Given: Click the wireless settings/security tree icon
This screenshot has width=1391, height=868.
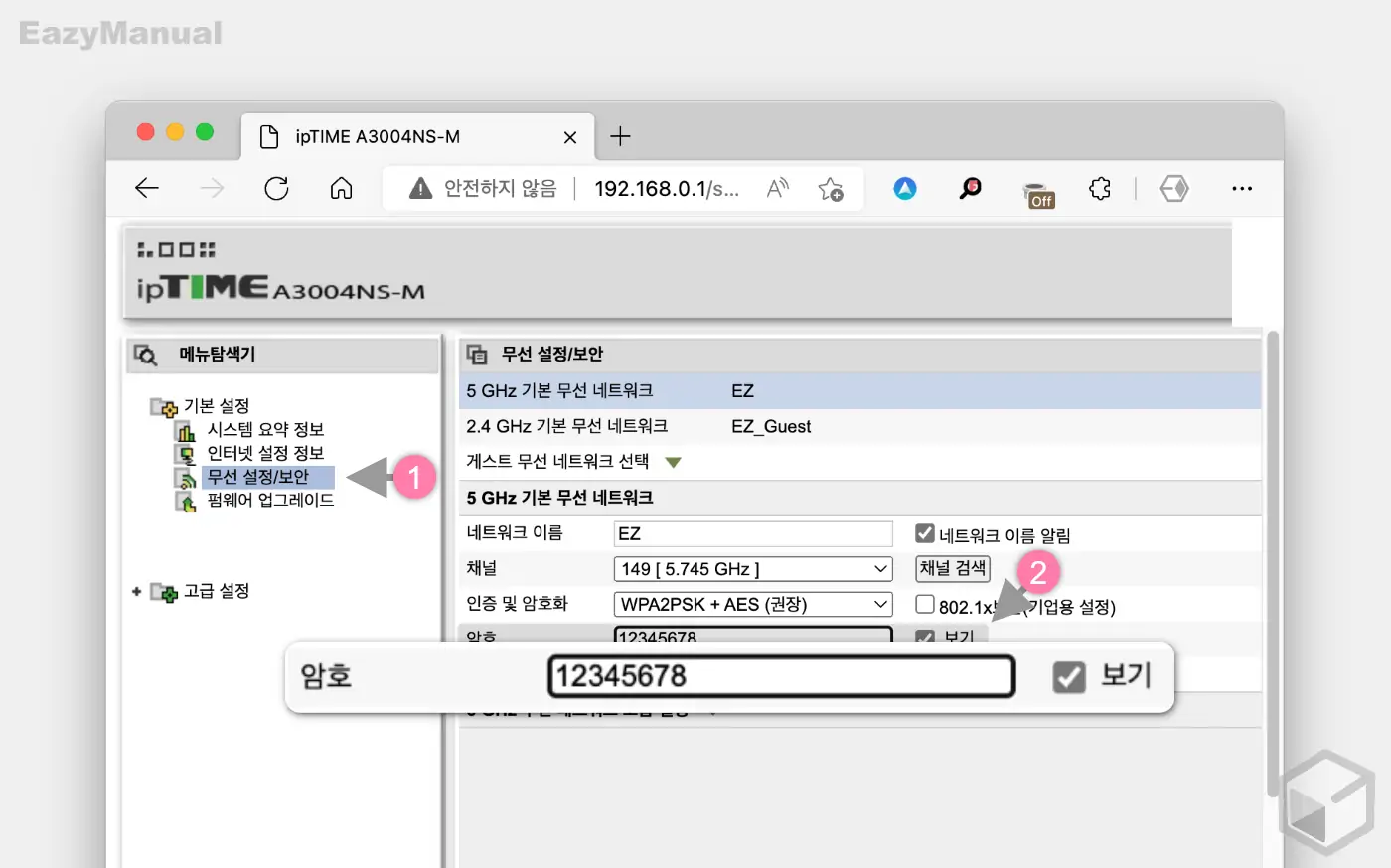Looking at the screenshot, I should point(186,479).
